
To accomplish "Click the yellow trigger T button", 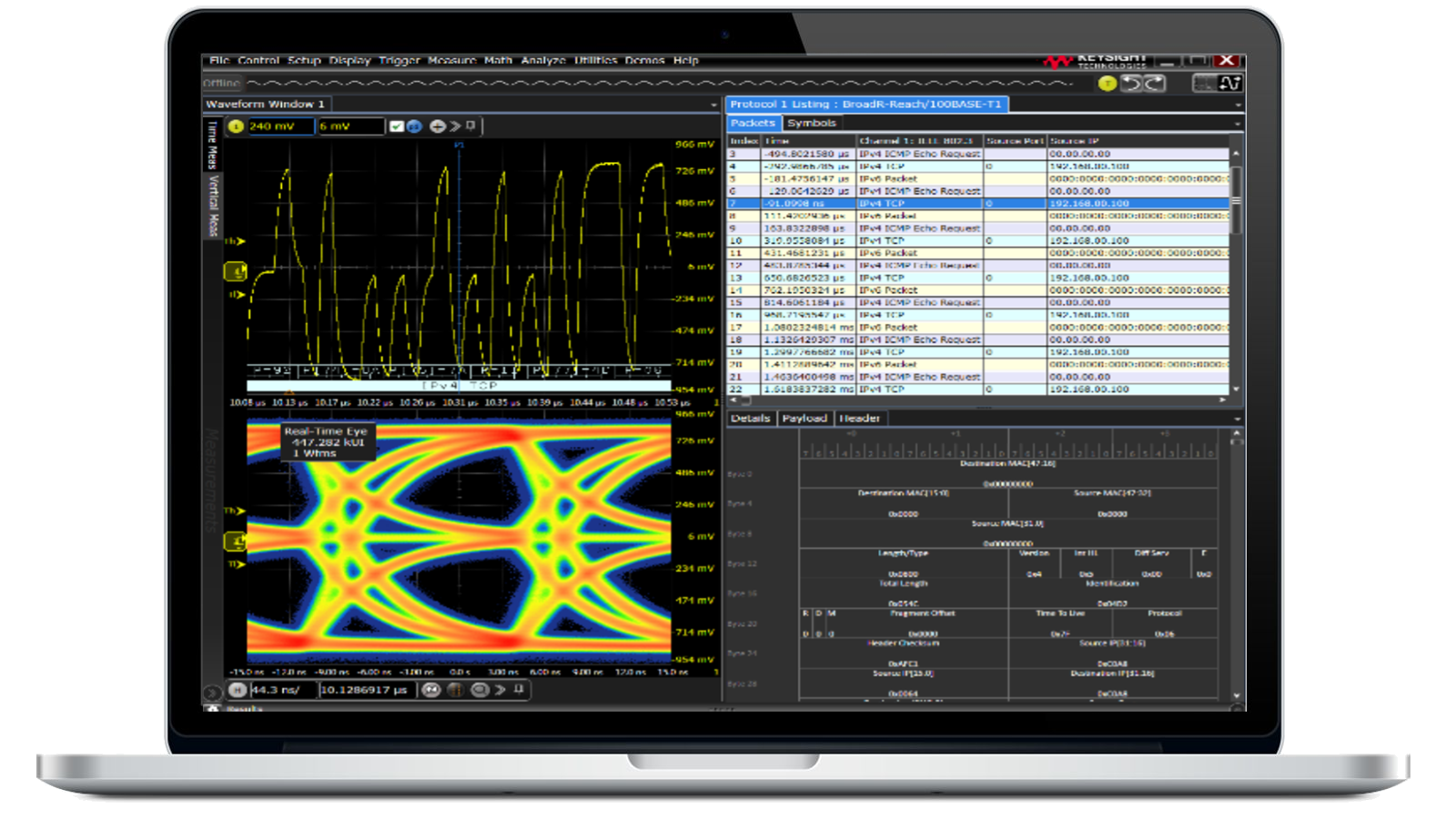I will (1107, 84).
